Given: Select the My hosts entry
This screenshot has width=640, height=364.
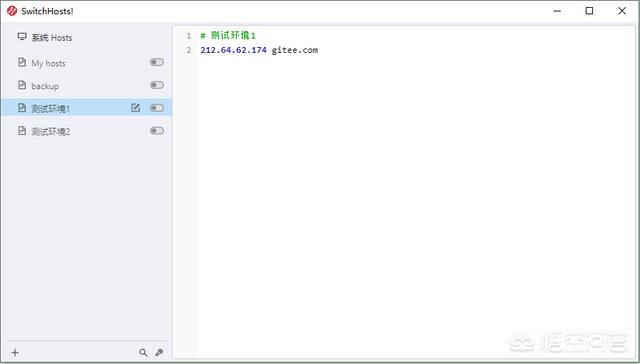Looking at the screenshot, I should [86, 62].
